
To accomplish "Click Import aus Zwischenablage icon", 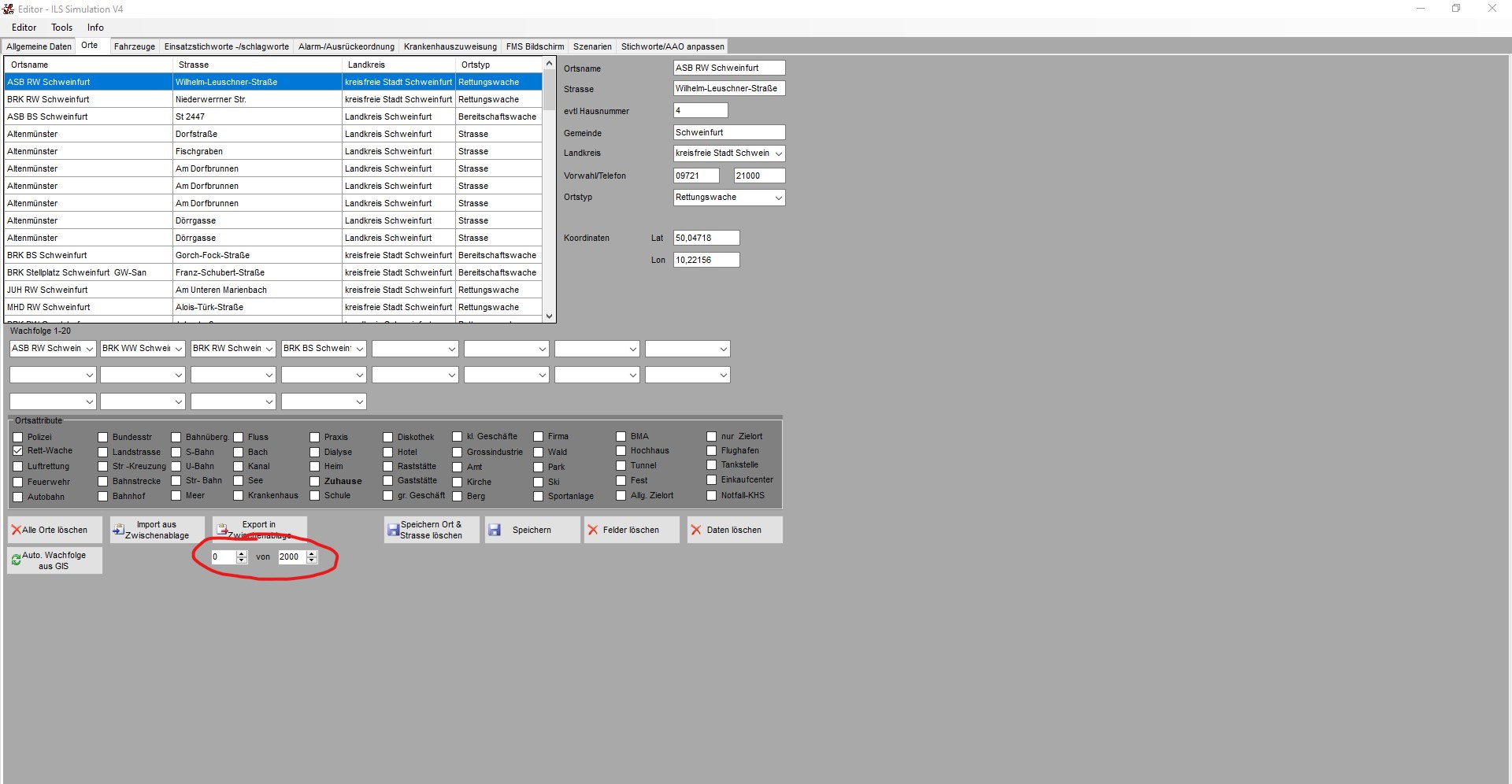I will point(118,530).
